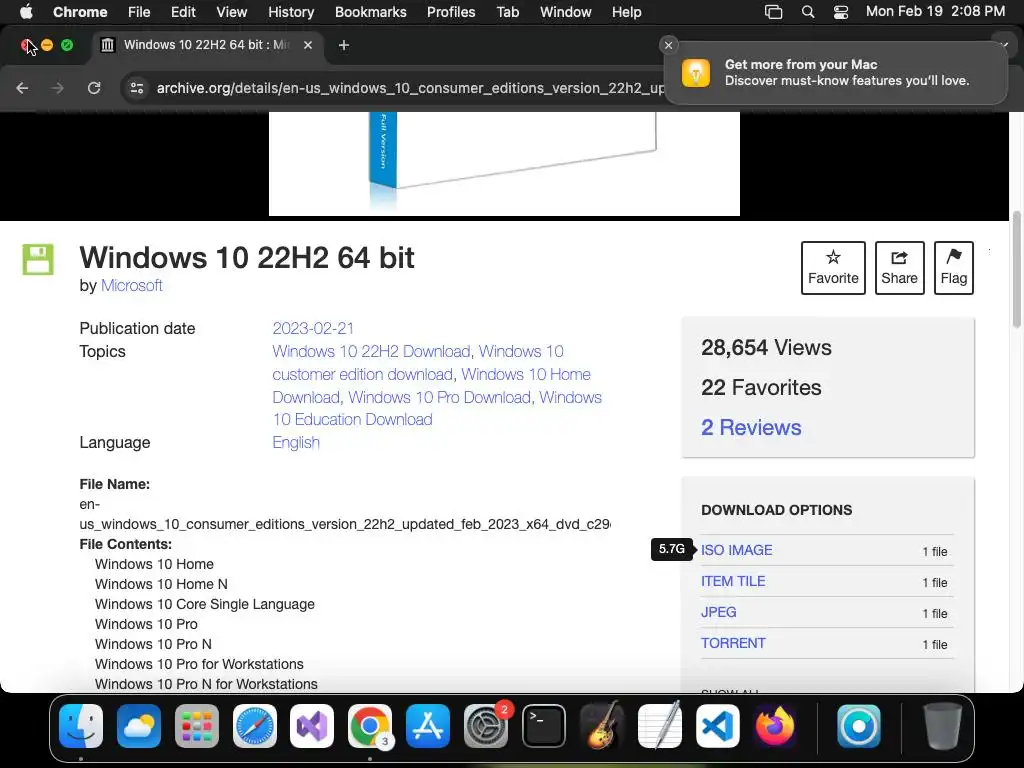Click the lightbulb Tips notification icon
Screen dimensions: 1024x768
(696, 72)
